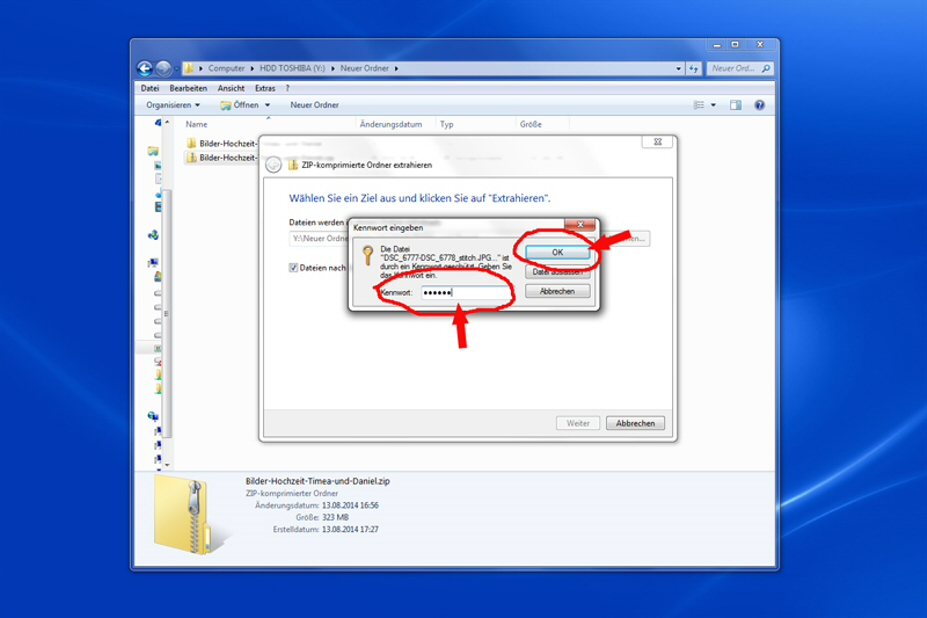
Task: Click the refresh icon beside address bar
Action: pyautogui.click(x=693, y=69)
